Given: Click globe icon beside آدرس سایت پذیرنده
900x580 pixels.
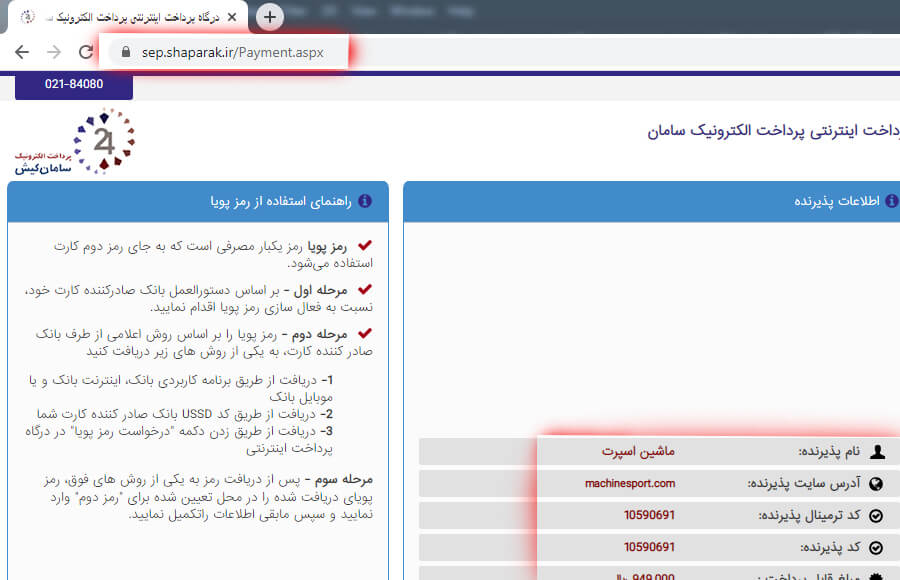Looking at the screenshot, I should (x=876, y=484).
